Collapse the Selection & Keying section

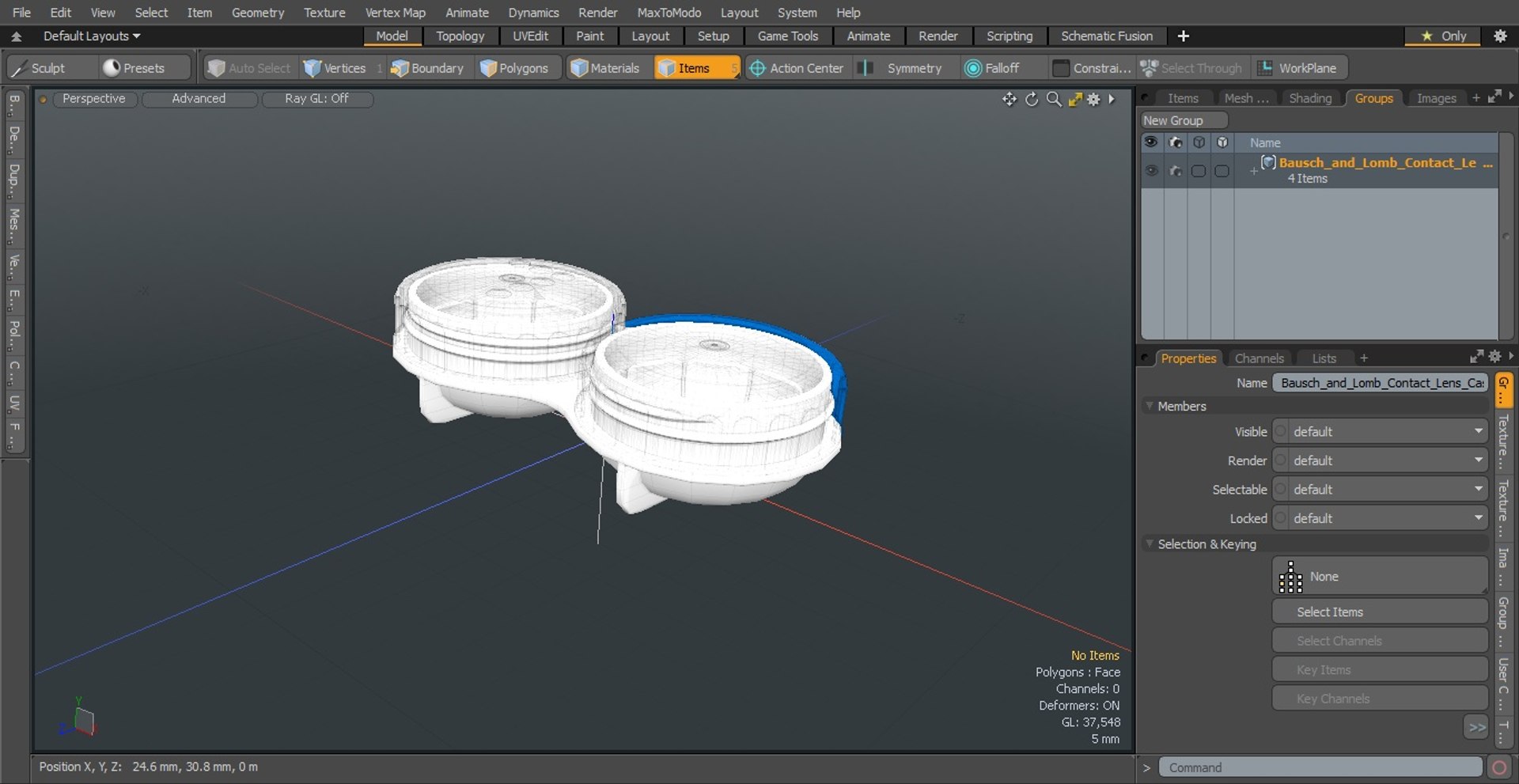point(1150,544)
